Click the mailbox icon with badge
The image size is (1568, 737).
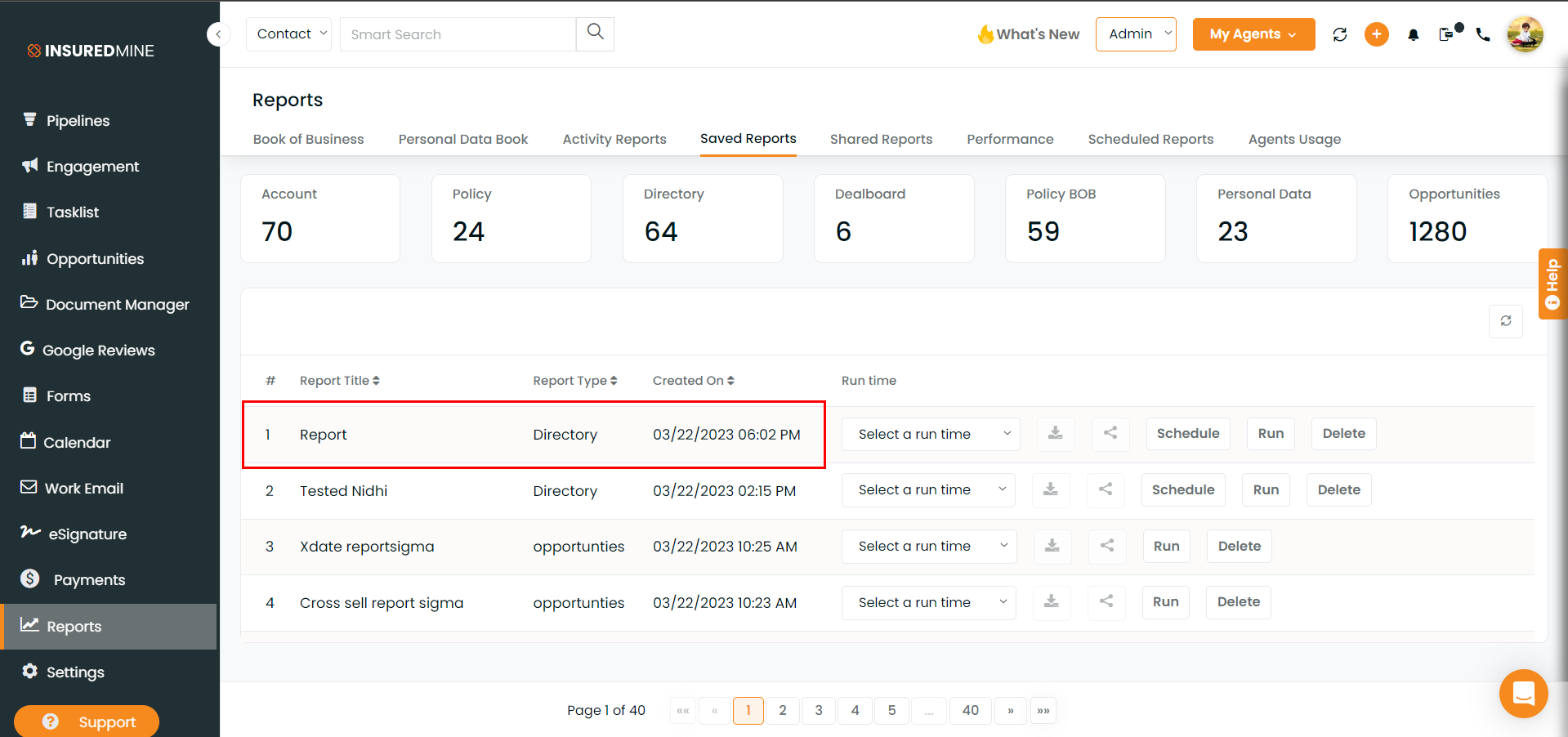point(1449,33)
